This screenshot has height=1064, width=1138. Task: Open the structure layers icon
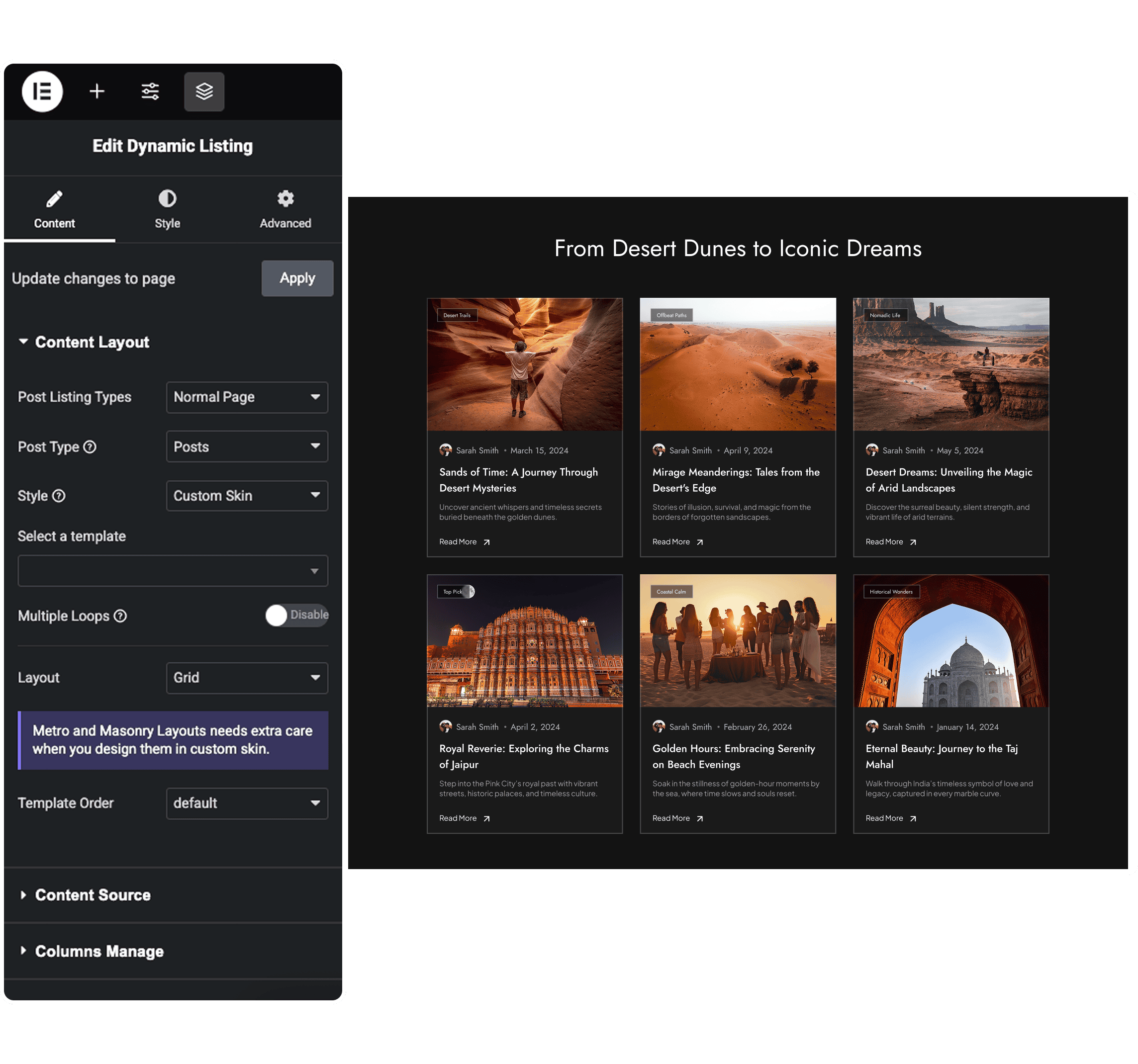tap(204, 91)
